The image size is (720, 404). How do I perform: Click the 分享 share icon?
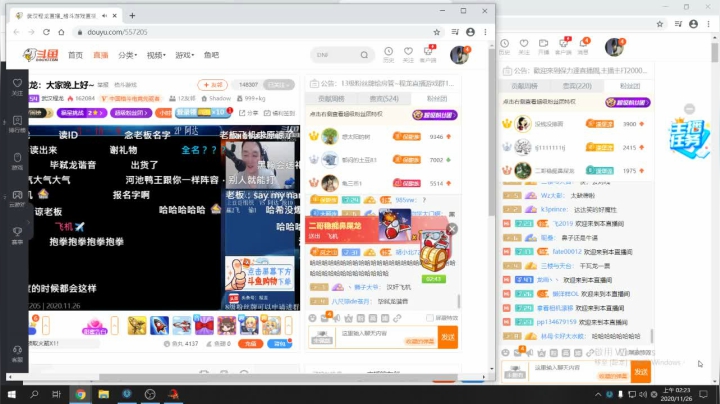(x=248, y=113)
